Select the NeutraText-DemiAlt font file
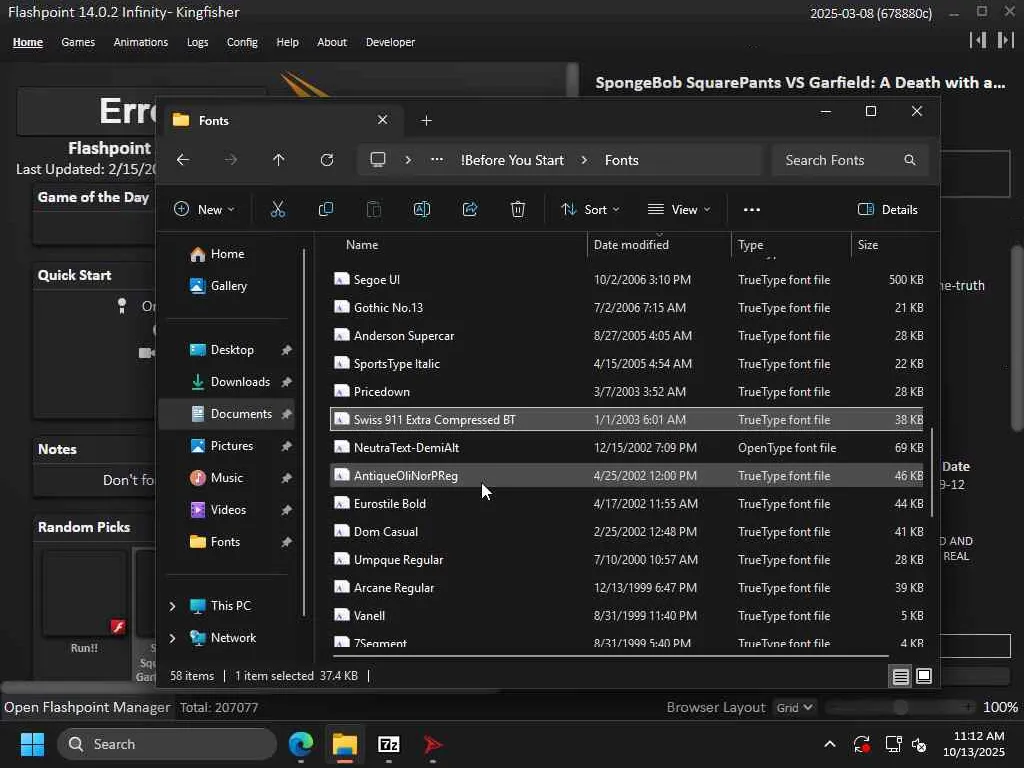 tap(627, 447)
